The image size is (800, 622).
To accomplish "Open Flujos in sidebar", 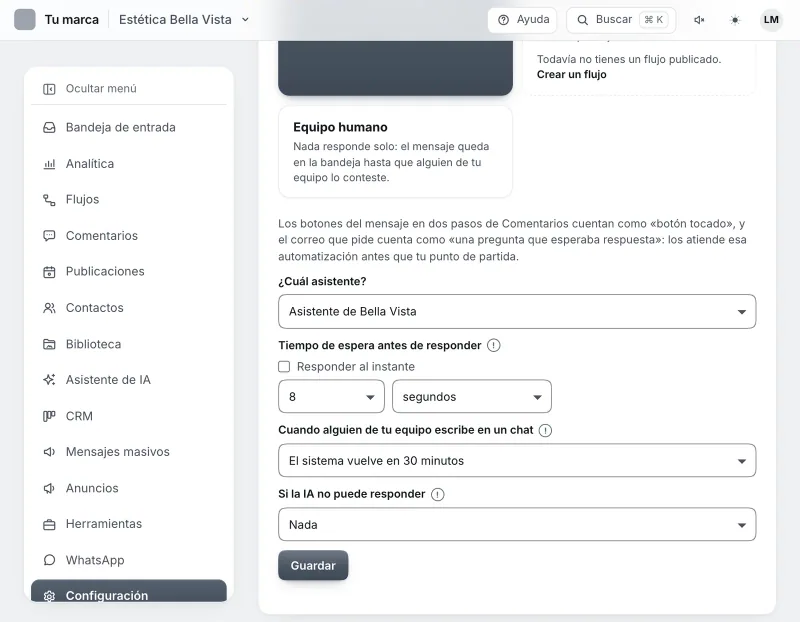I will click(129, 200).
